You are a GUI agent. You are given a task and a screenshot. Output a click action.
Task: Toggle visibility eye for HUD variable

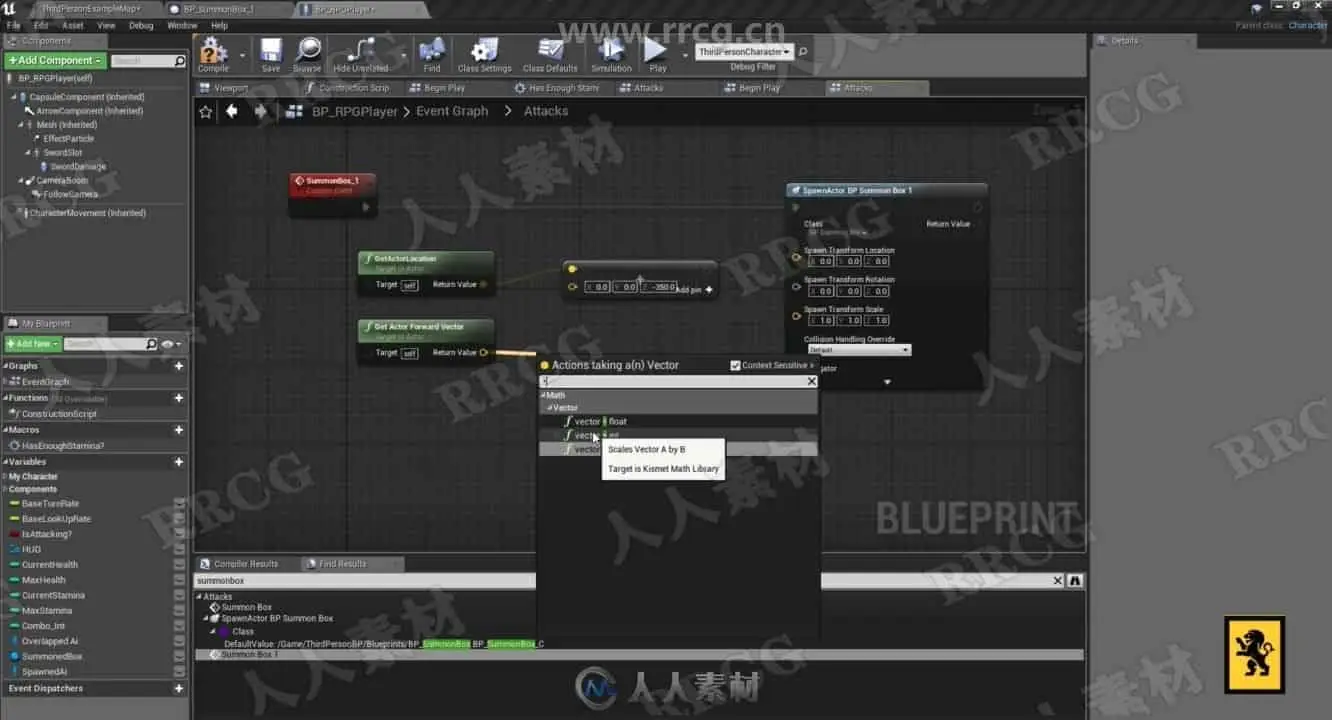180,549
